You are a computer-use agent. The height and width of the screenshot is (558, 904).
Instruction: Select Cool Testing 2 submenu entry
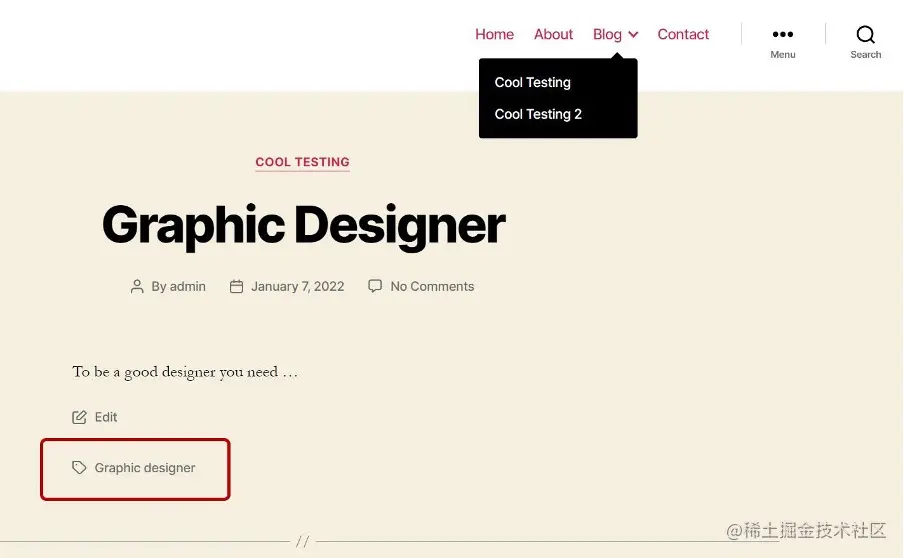pyautogui.click(x=538, y=114)
